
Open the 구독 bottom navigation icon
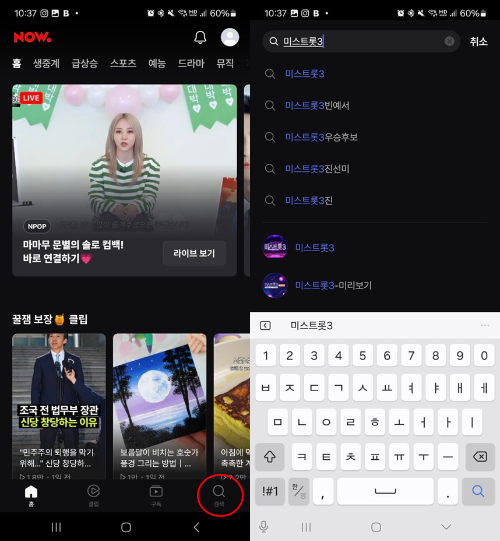pos(156,495)
